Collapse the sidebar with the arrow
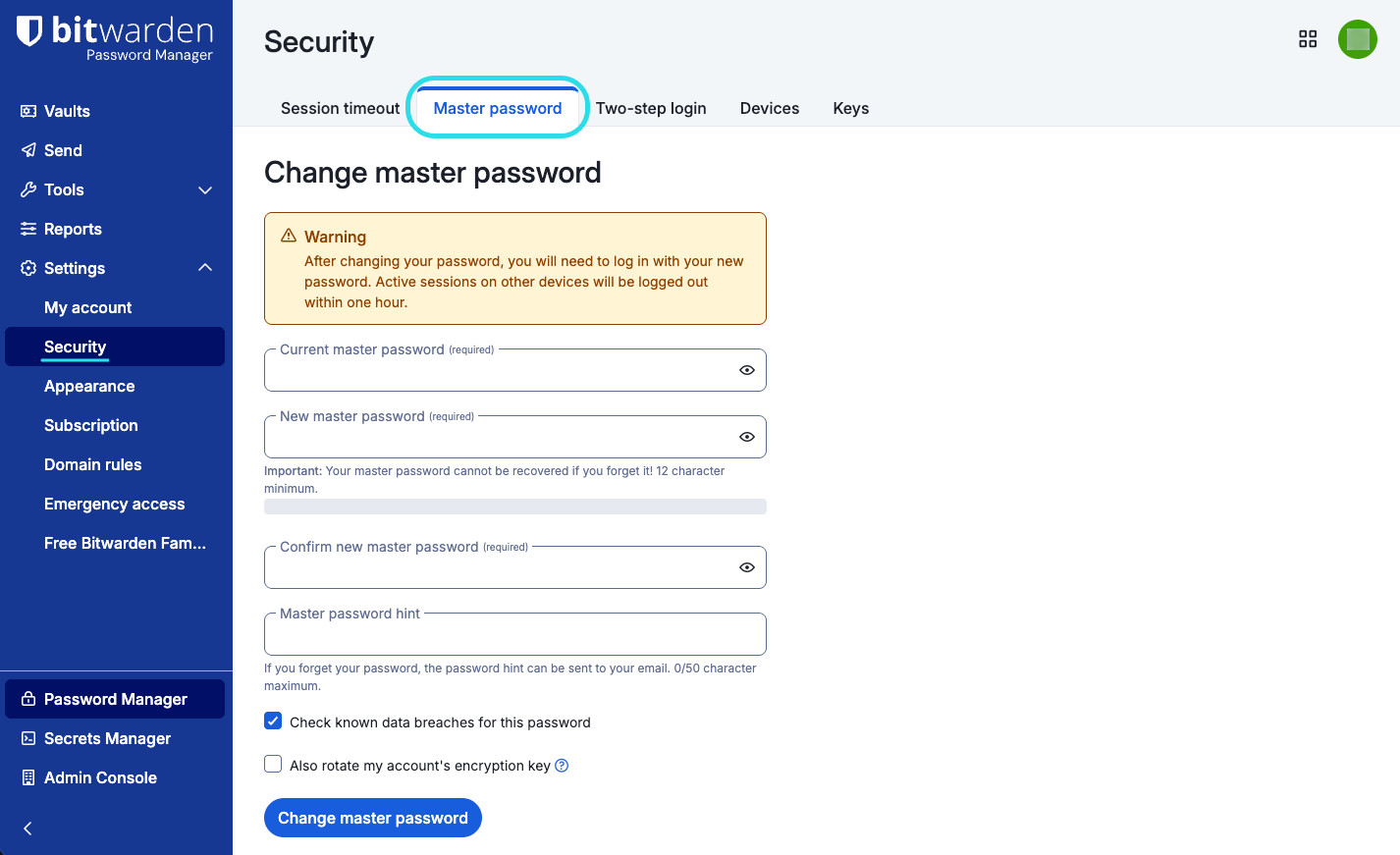Image resolution: width=1400 pixels, height=855 pixels. (27, 828)
